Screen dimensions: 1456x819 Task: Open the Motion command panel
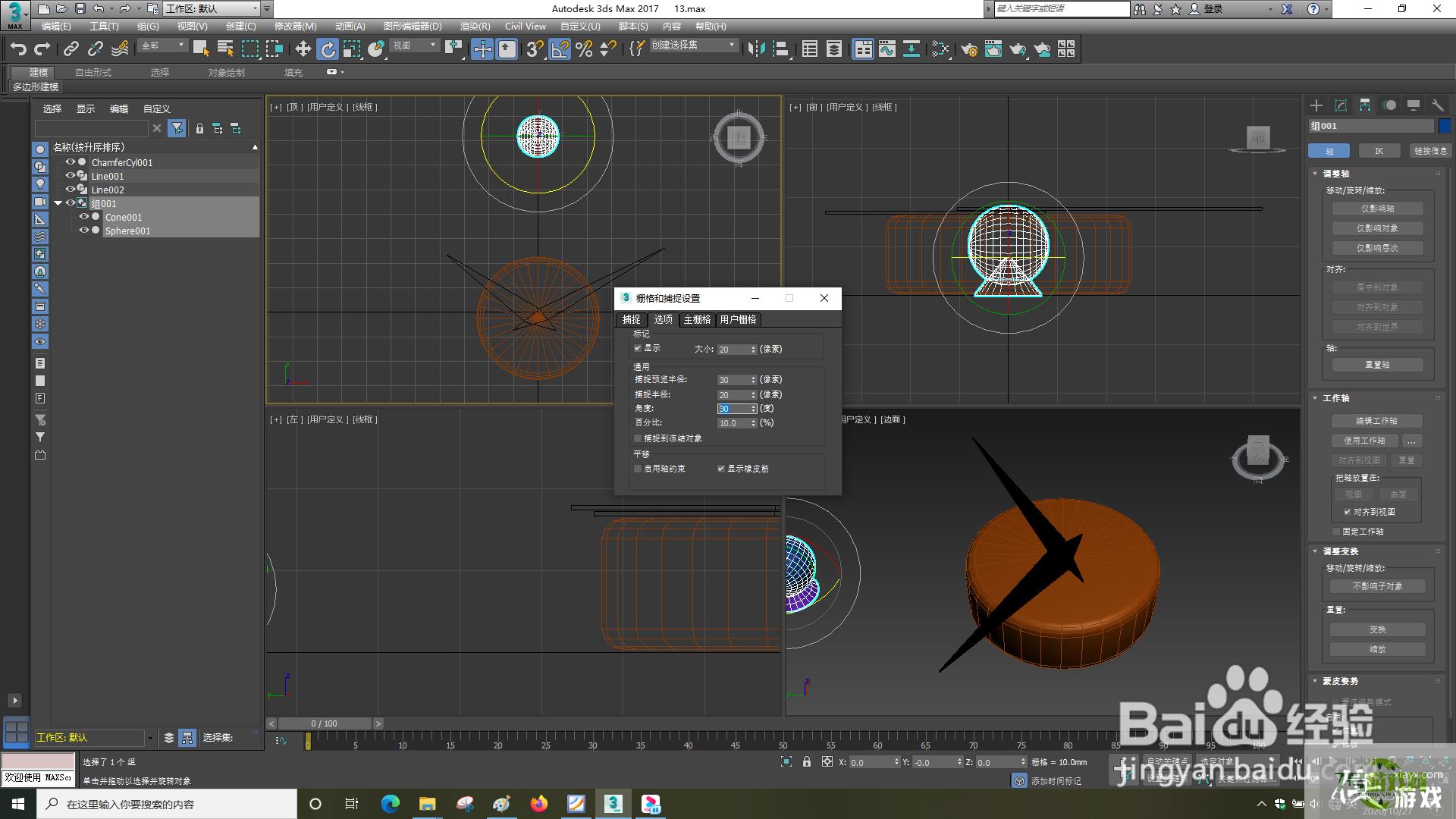(1389, 105)
